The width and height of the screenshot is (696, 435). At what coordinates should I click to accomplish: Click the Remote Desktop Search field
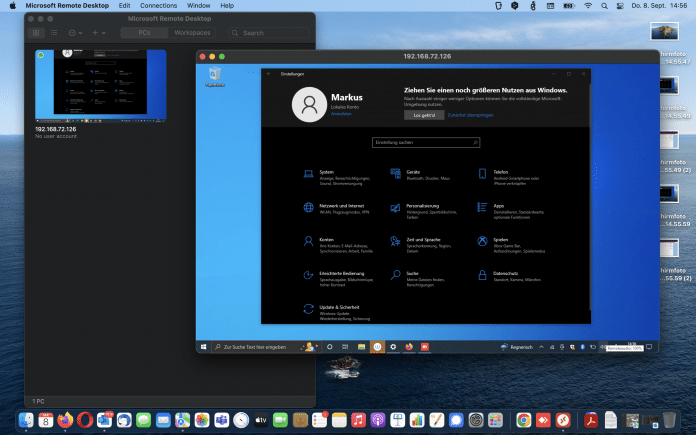click(269, 33)
